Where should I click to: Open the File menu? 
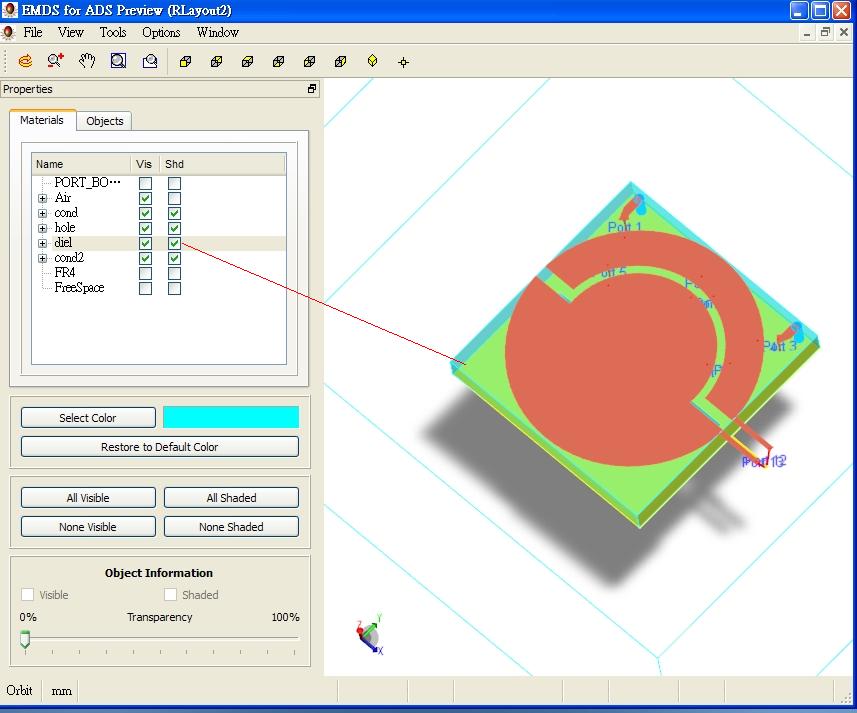click(x=33, y=32)
